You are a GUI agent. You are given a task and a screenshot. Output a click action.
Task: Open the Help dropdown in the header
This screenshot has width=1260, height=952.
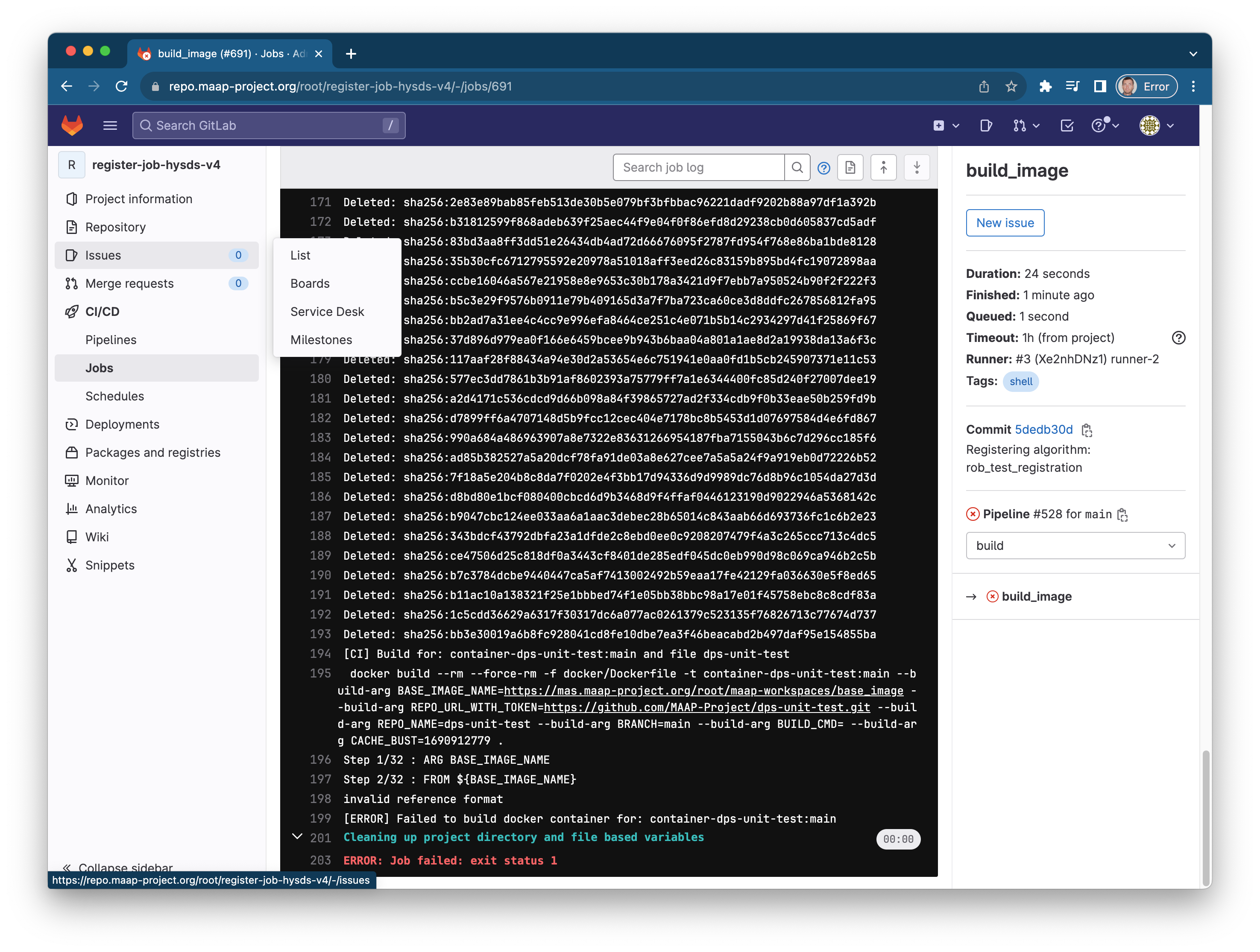[x=1106, y=125]
